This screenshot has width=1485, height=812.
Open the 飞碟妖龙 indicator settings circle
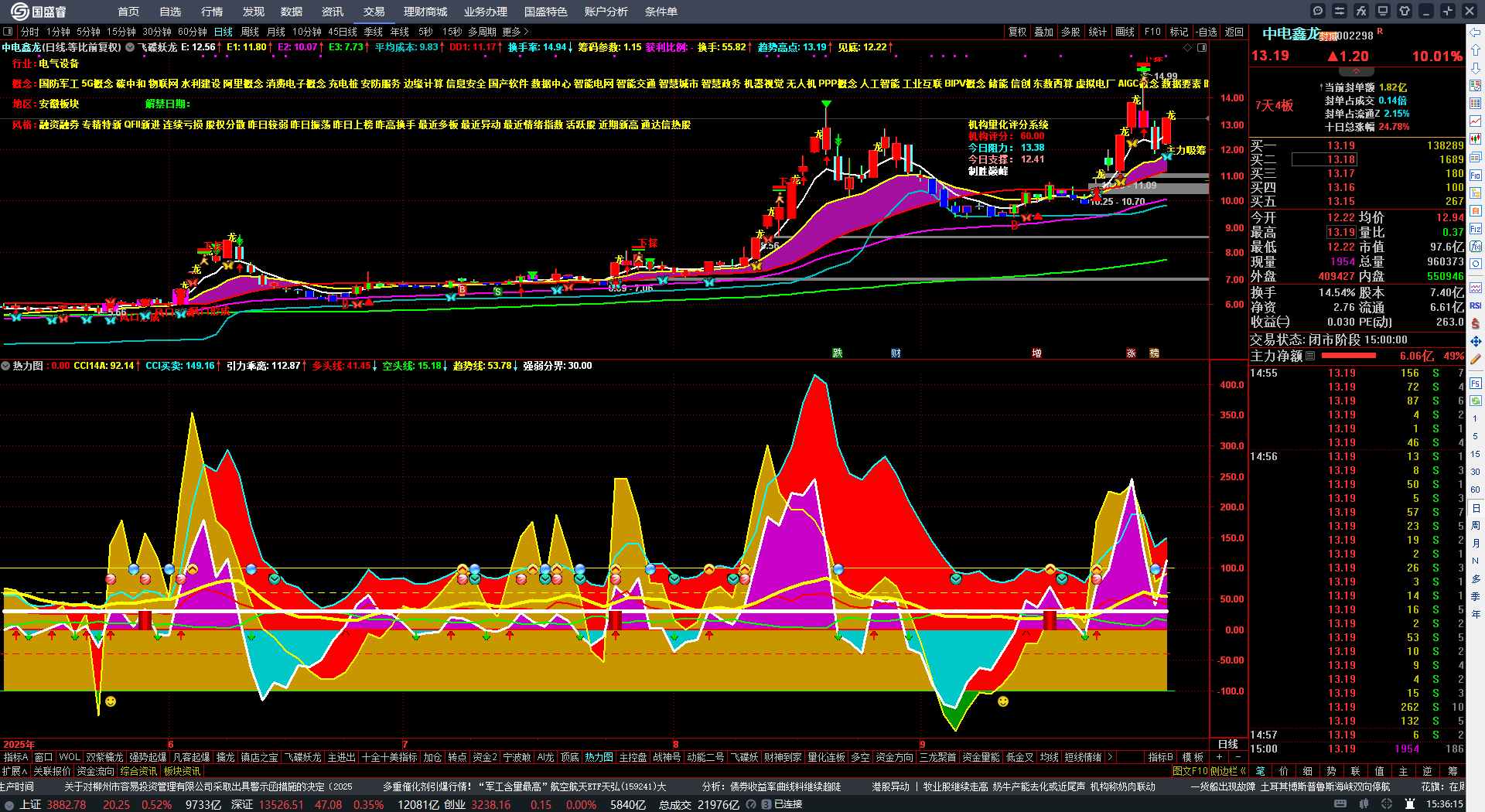pos(130,47)
